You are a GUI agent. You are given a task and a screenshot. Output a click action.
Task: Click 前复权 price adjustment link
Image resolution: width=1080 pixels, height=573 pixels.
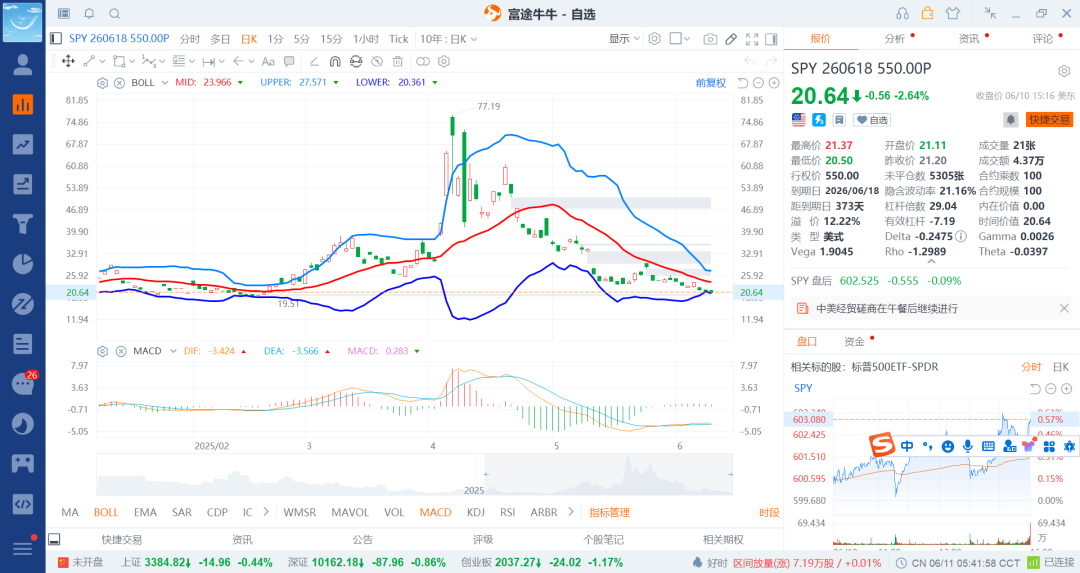tap(711, 83)
